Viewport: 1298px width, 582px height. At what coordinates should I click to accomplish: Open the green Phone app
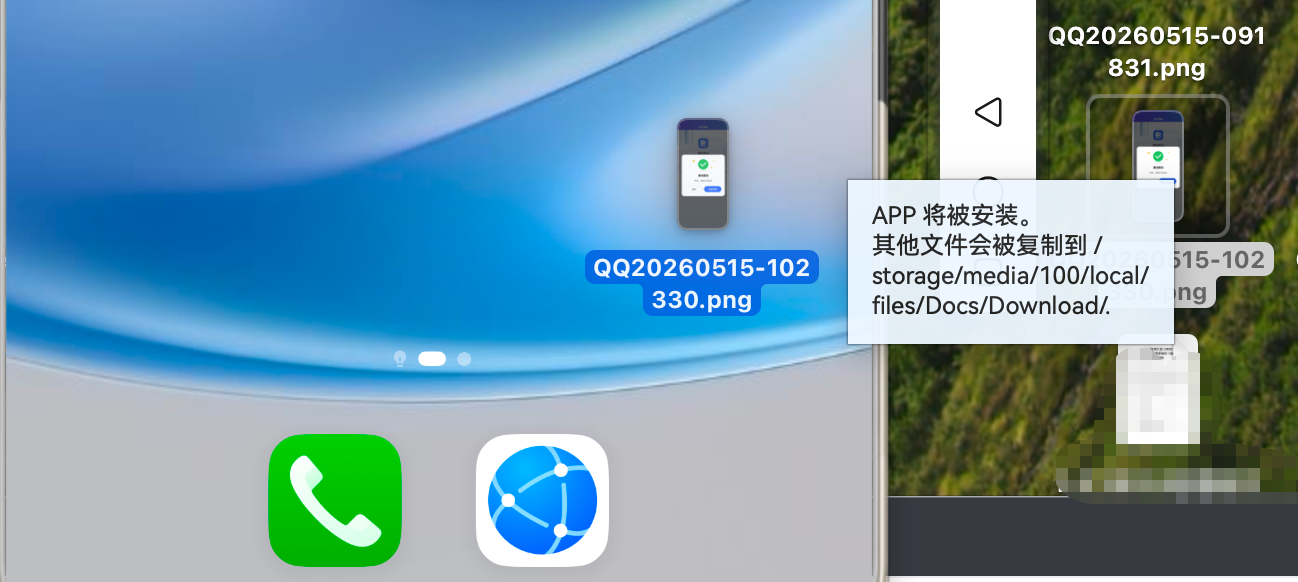pos(335,500)
